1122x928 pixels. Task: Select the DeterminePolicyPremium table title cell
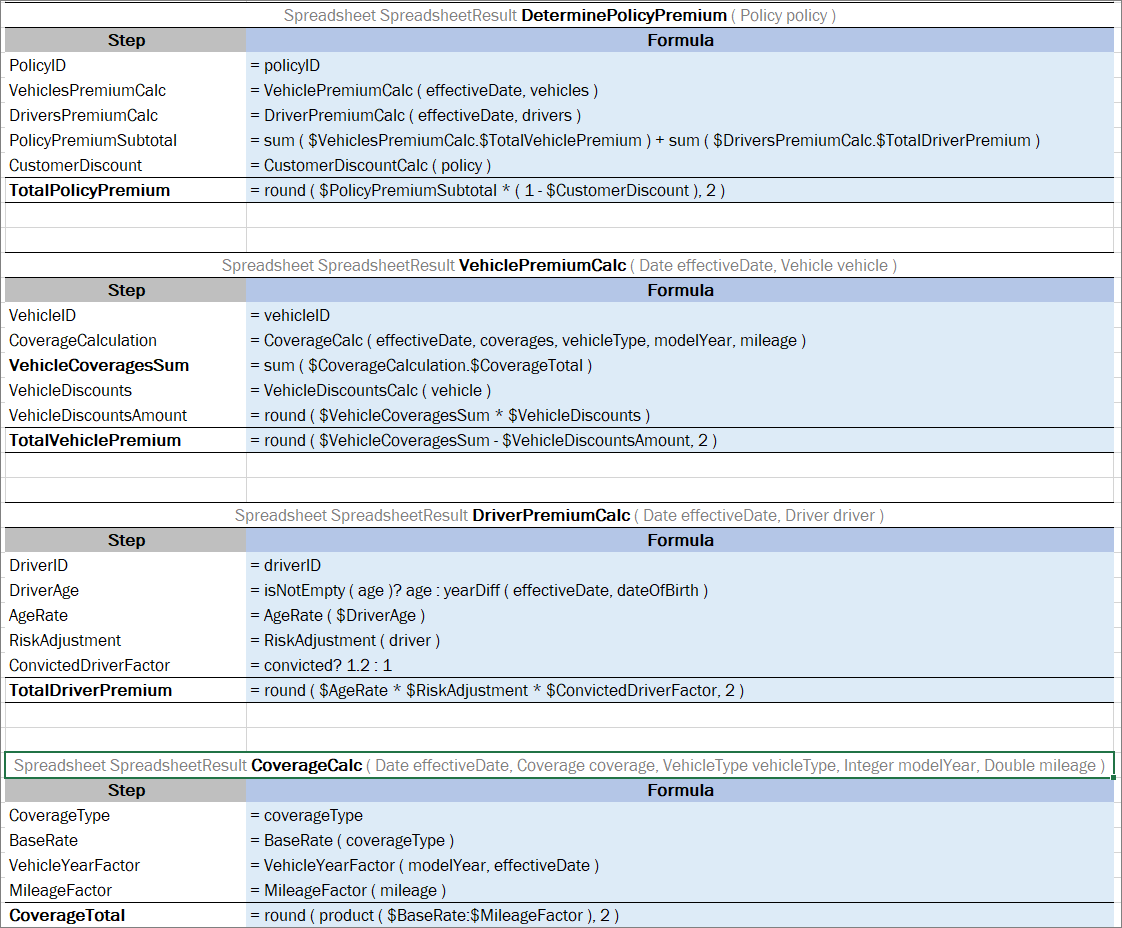pyautogui.click(x=559, y=15)
